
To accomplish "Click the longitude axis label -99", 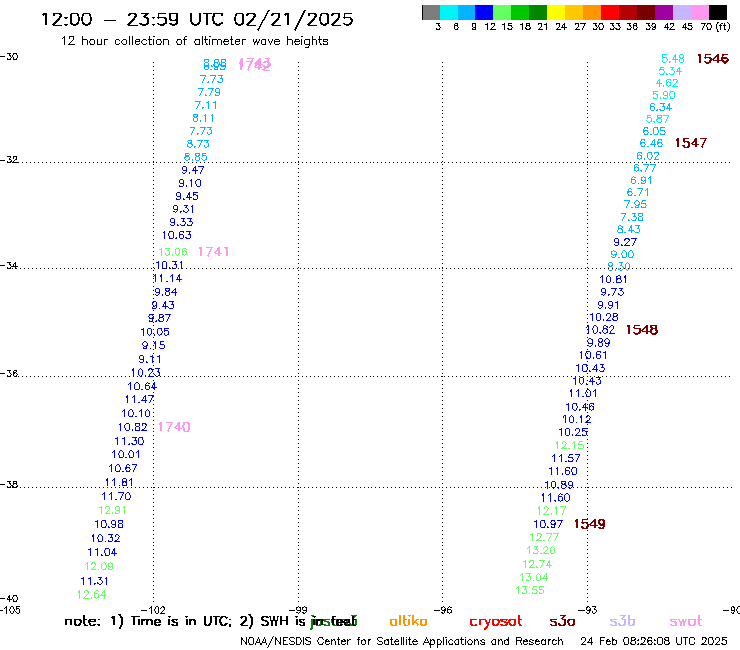I will click(x=298, y=610).
